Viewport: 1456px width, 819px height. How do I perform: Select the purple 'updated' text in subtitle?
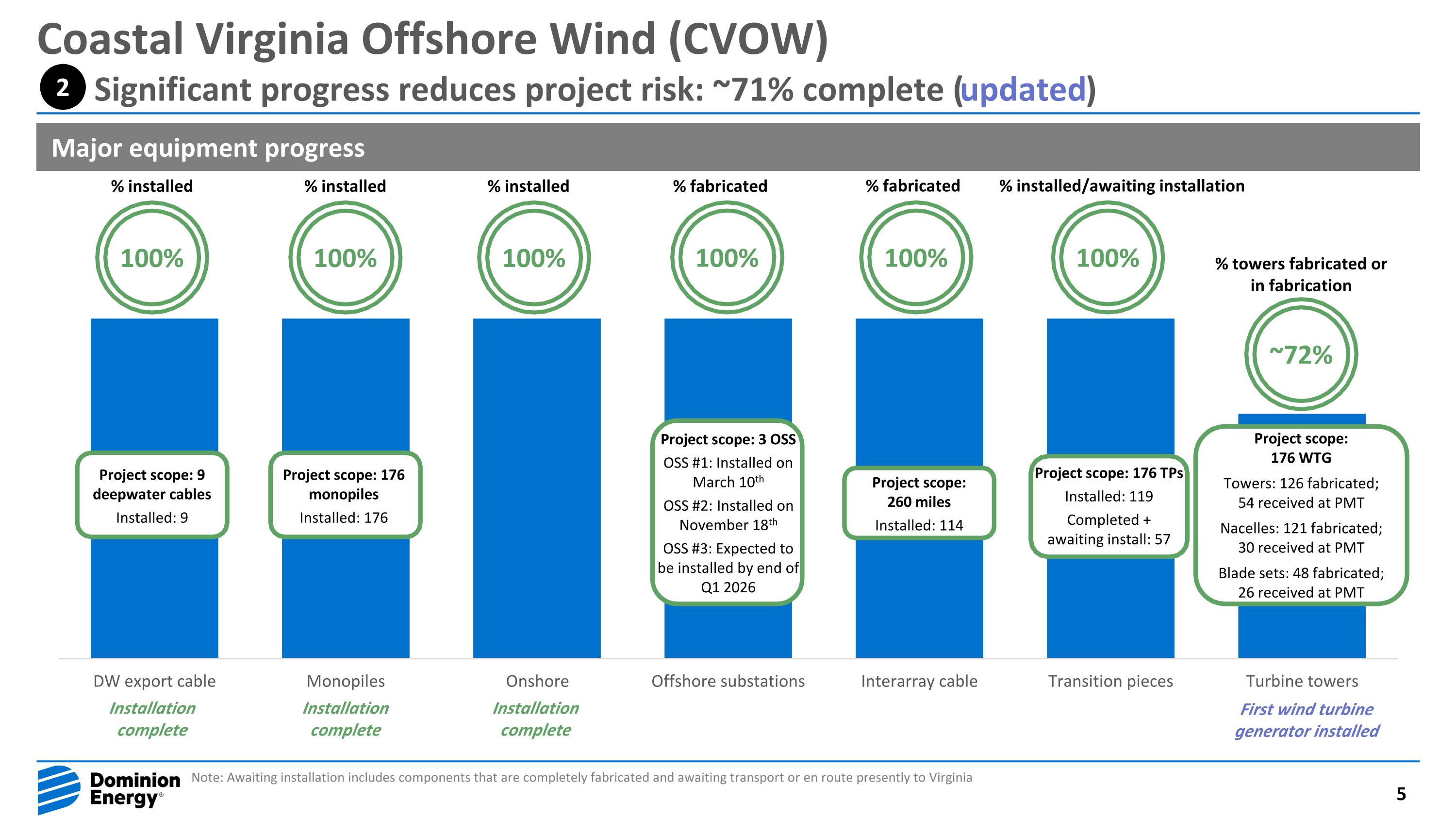(x=1023, y=89)
